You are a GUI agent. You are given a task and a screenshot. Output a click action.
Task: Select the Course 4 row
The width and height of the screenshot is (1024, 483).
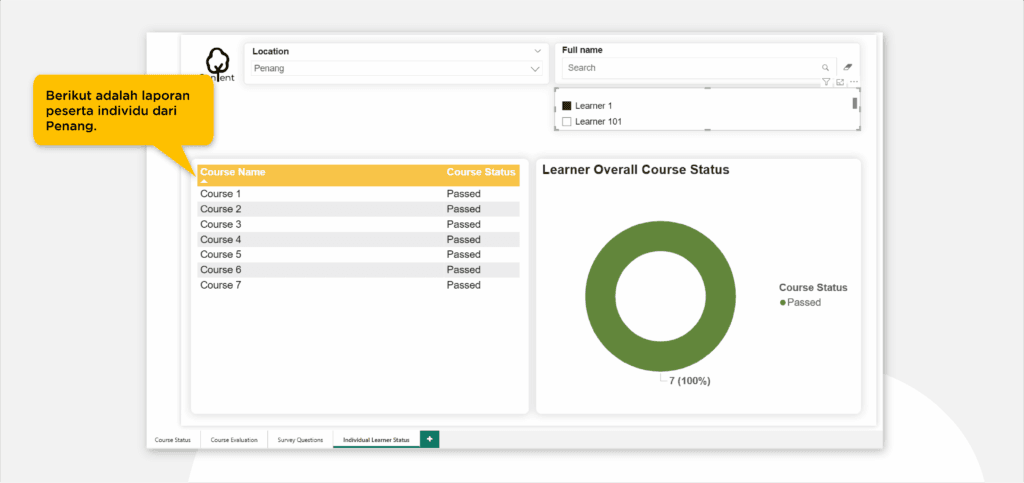click(359, 240)
